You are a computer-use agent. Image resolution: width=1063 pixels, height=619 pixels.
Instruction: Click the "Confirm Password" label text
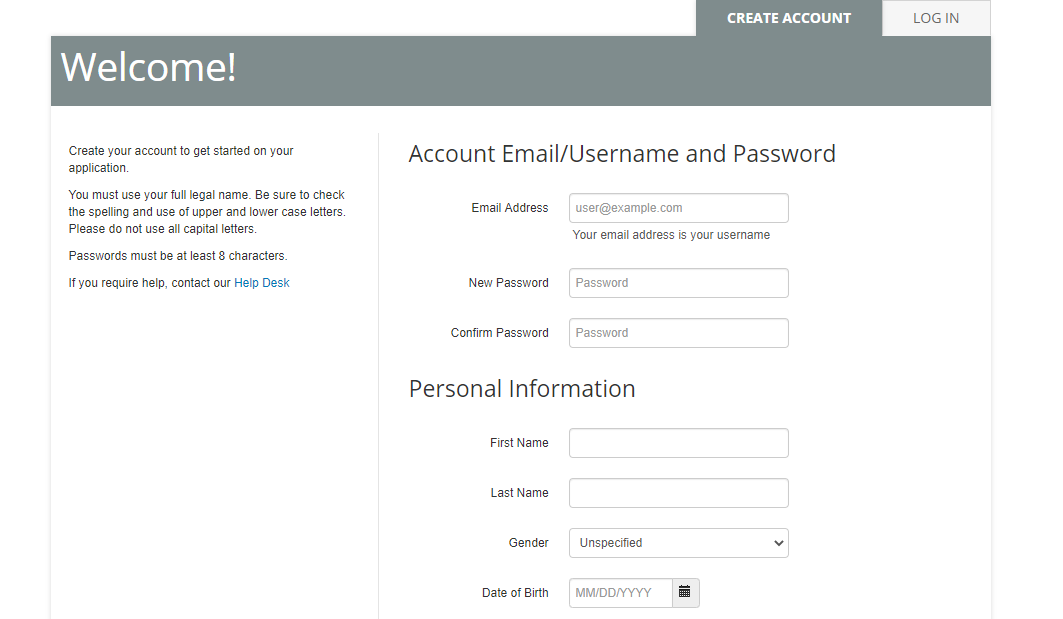(499, 333)
